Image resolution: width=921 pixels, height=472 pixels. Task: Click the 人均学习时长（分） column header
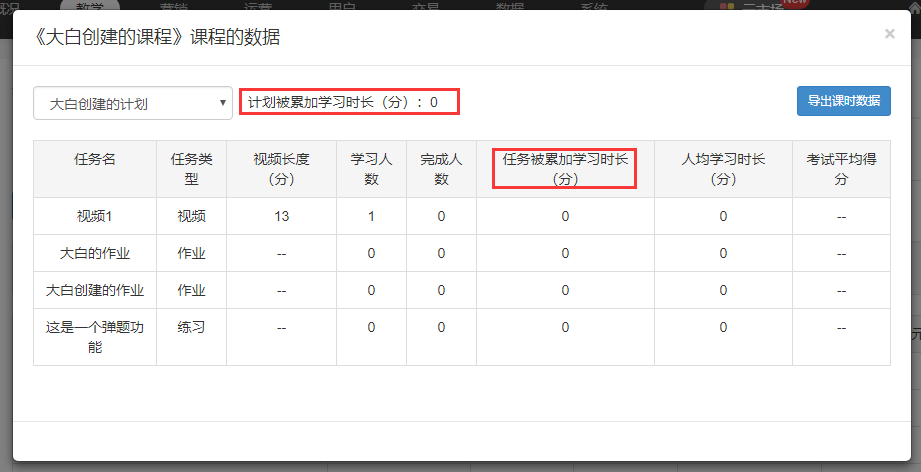click(723, 169)
